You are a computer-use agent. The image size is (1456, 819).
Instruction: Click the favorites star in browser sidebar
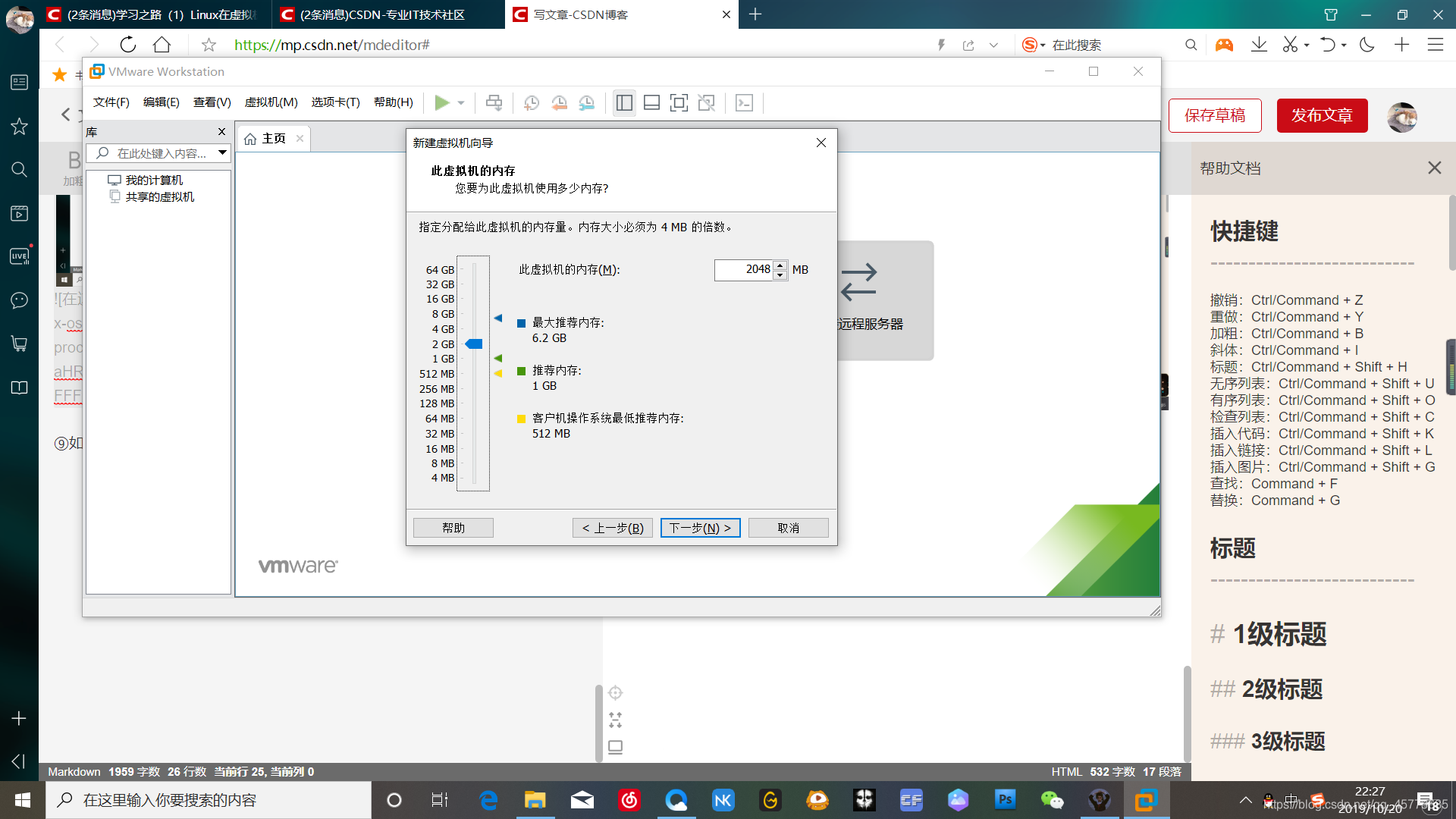(19, 126)
